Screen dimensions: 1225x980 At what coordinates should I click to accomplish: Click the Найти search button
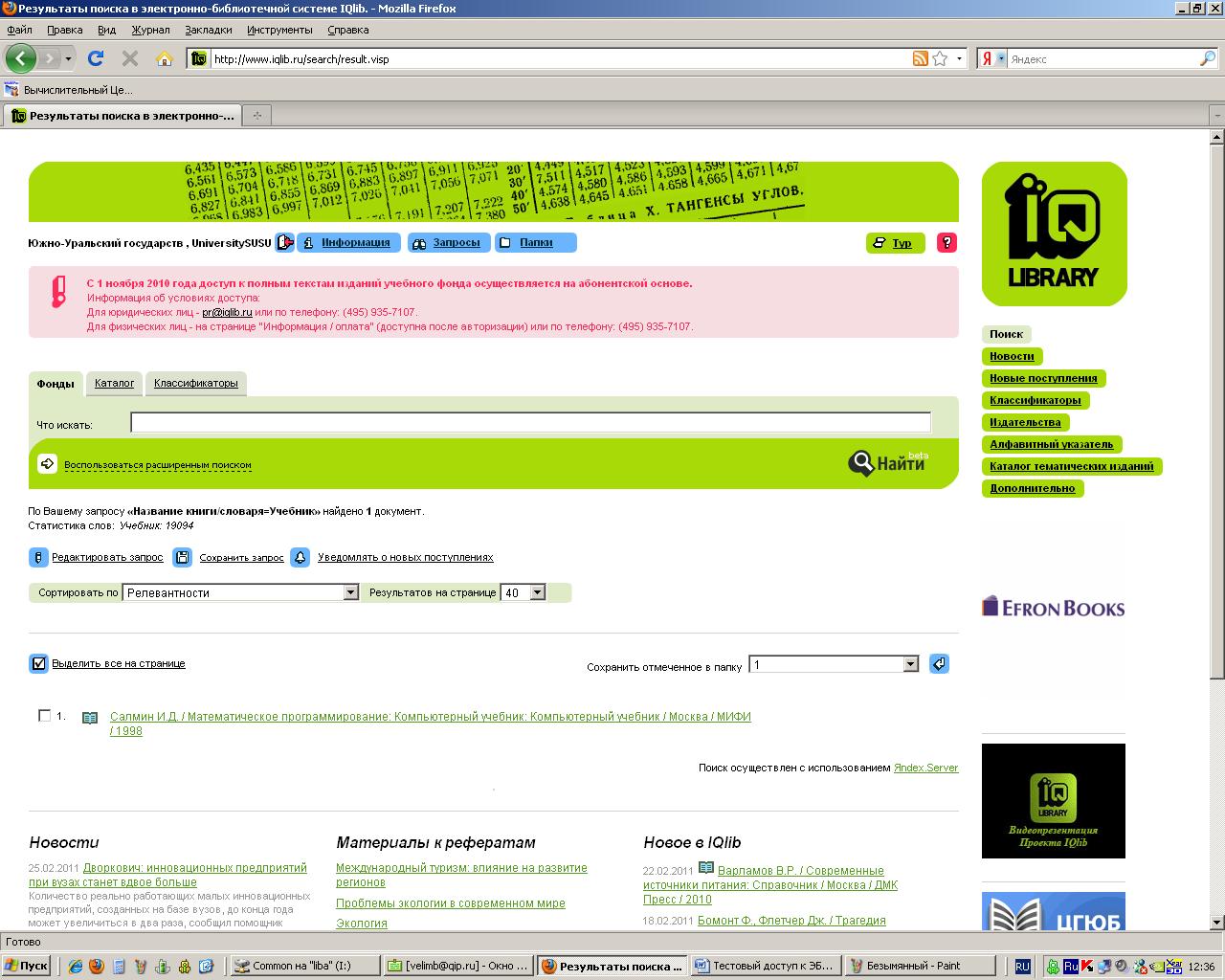click(889, 463)
